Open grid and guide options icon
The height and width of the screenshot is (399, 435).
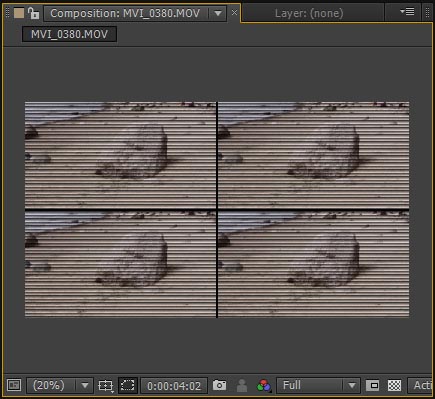click(x=106, y=386)
